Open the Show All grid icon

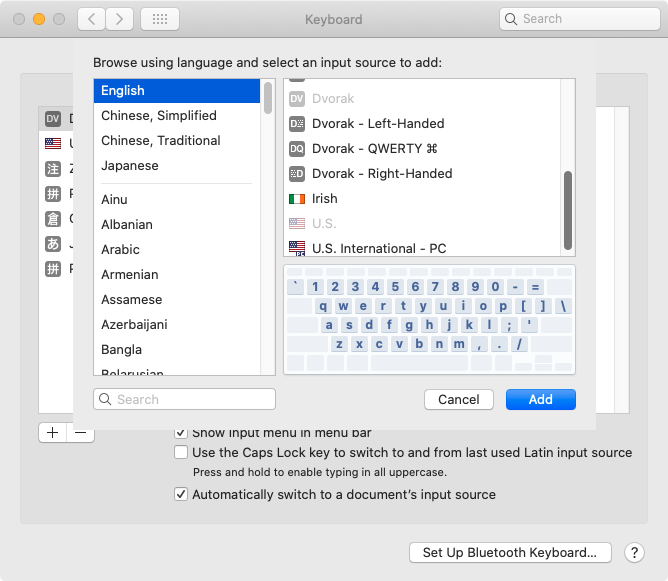[160, 19]
